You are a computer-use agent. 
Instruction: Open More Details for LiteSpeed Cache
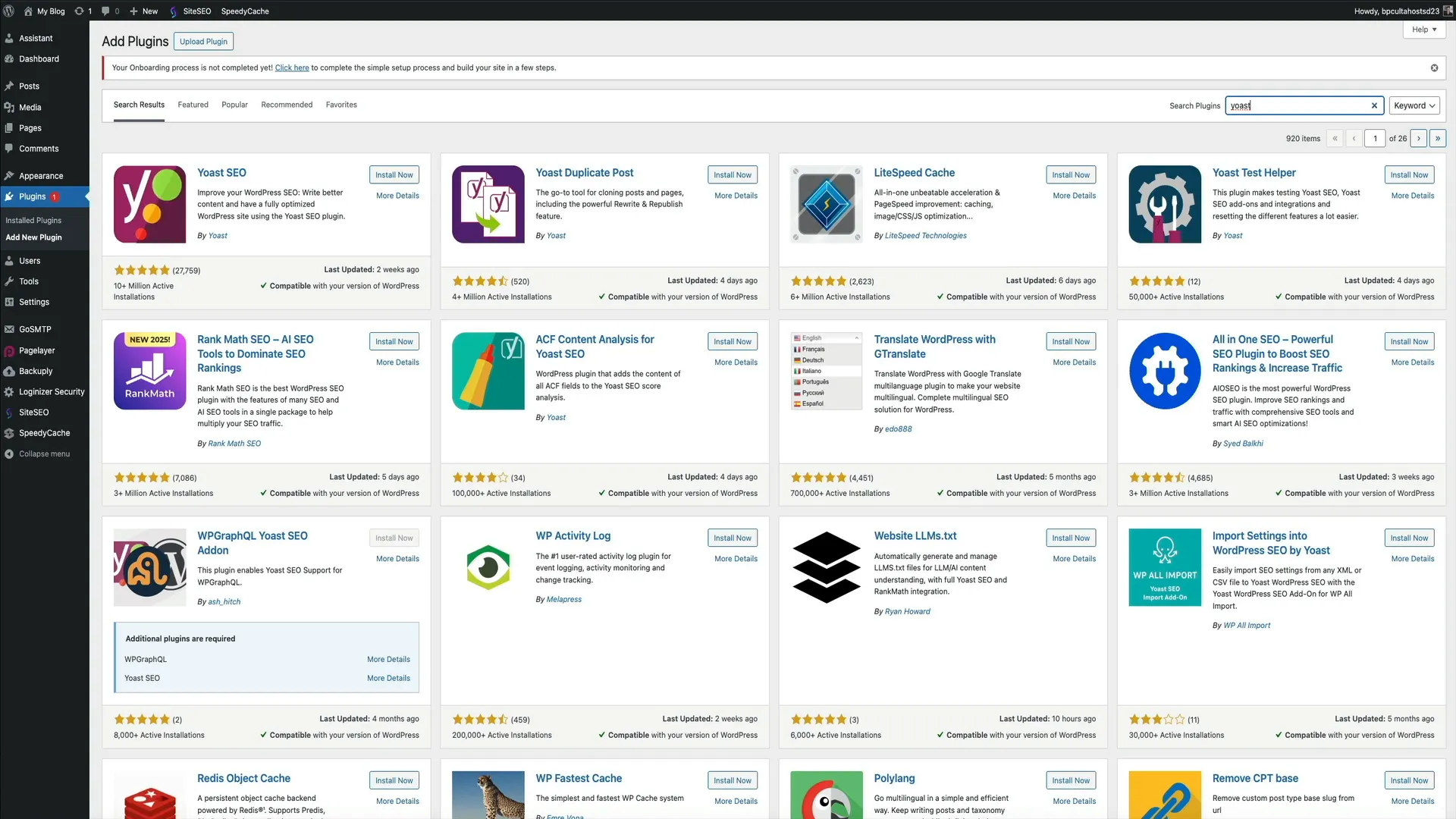click(x=1074, y=196)
